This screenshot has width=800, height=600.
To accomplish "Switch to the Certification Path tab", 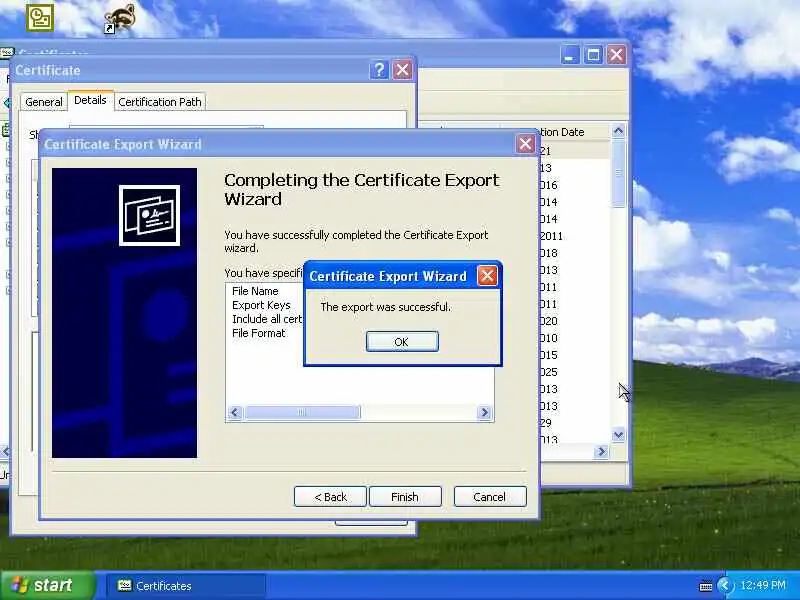I will pyautogui.click(x=160, y=102).
